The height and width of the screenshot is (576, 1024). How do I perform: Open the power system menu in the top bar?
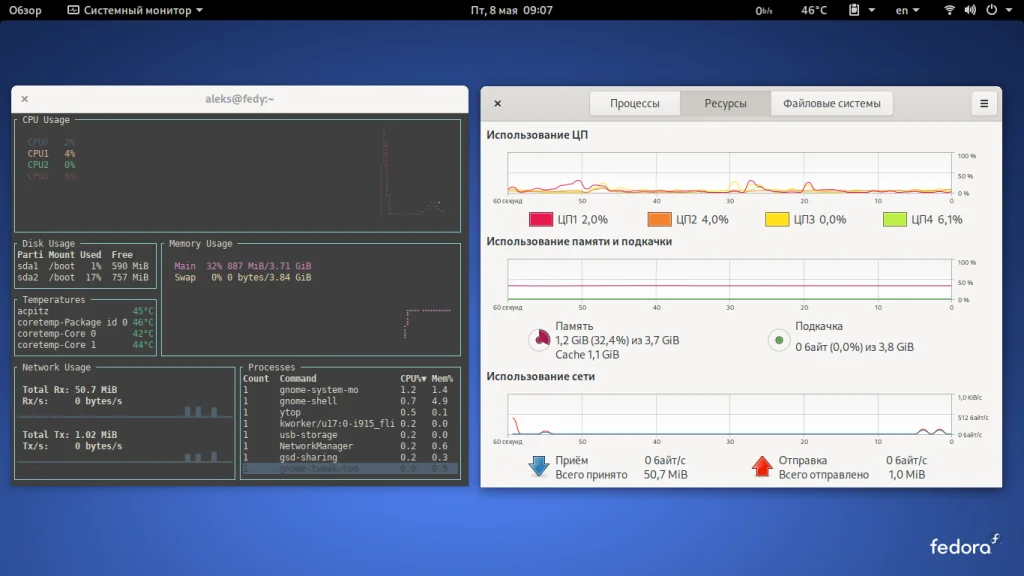click(997, 10)
